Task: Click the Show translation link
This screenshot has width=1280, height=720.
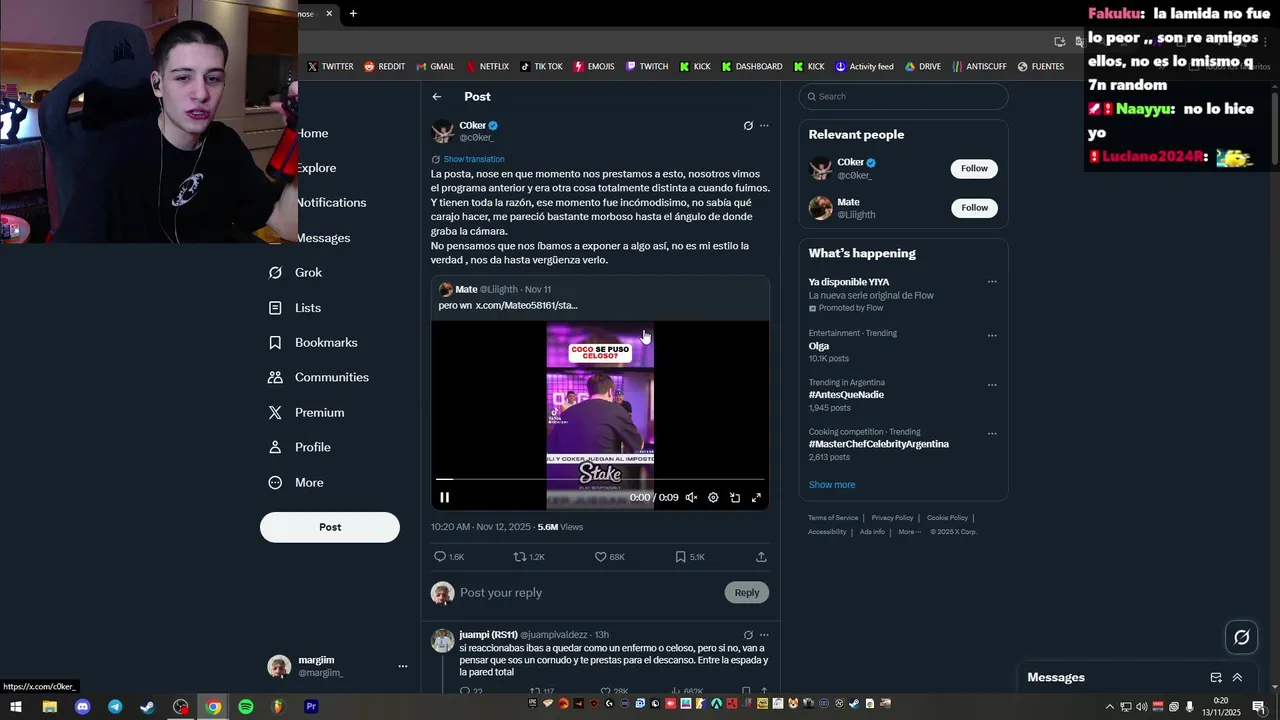Action: click(474, 159)
